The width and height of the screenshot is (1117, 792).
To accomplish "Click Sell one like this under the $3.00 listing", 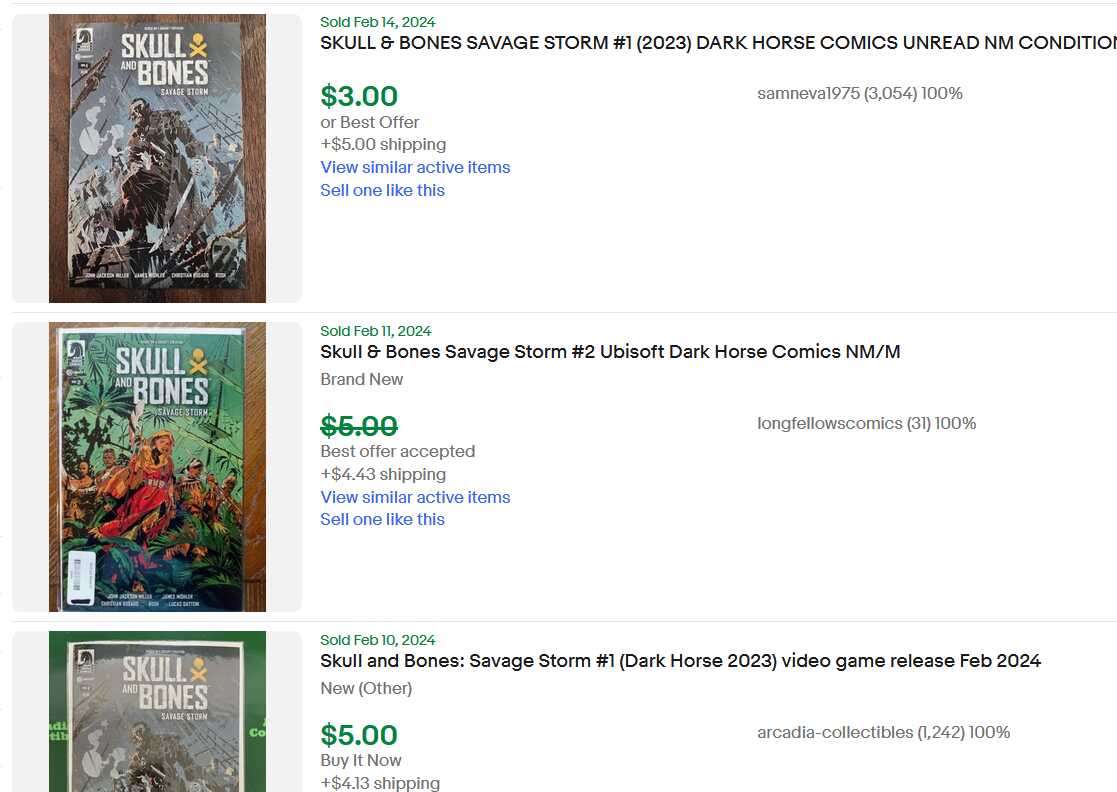I will coord(383,190).
